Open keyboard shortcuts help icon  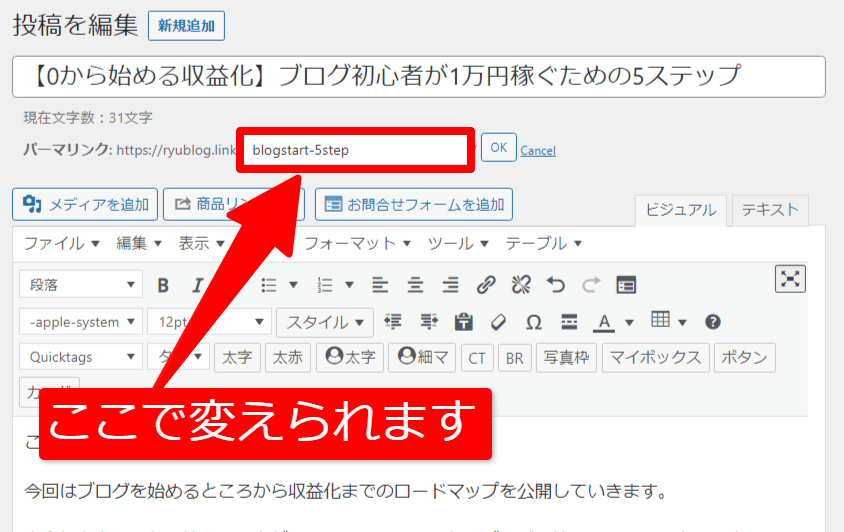click(713, 322)
